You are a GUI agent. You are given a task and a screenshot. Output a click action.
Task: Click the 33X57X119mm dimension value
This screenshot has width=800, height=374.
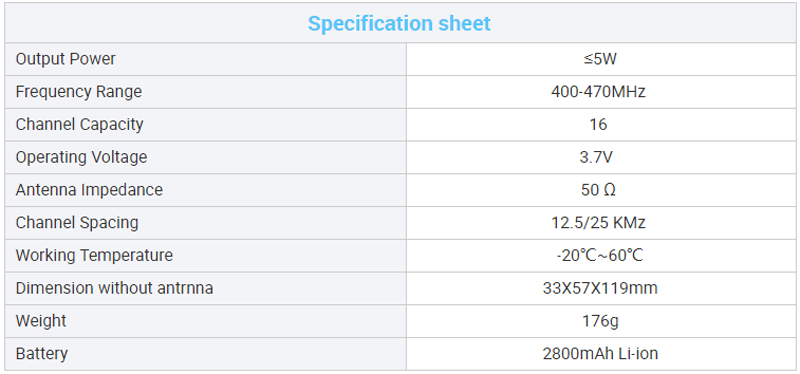(600, 288)
